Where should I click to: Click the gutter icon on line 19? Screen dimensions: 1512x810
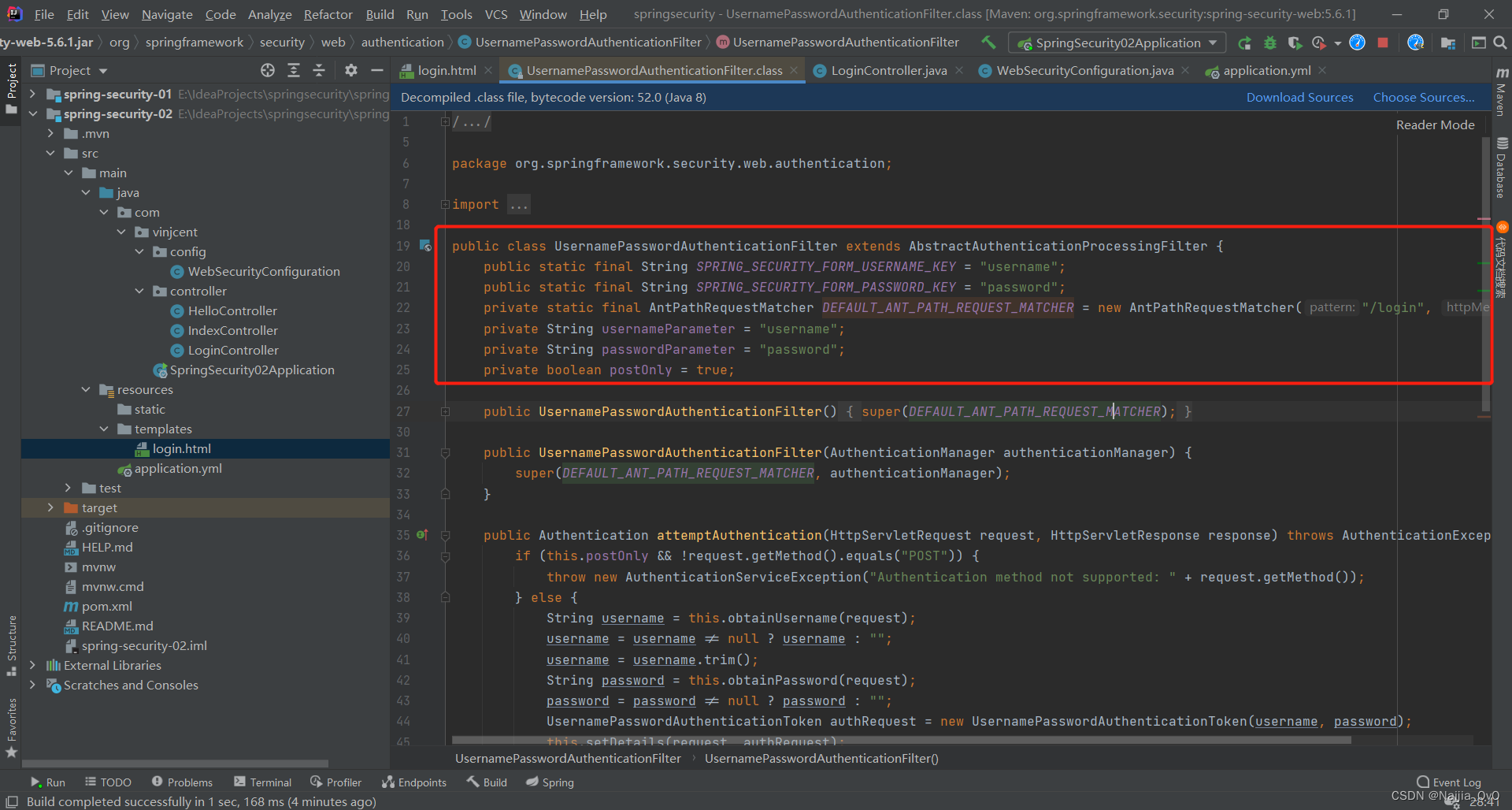click(425, 246)
